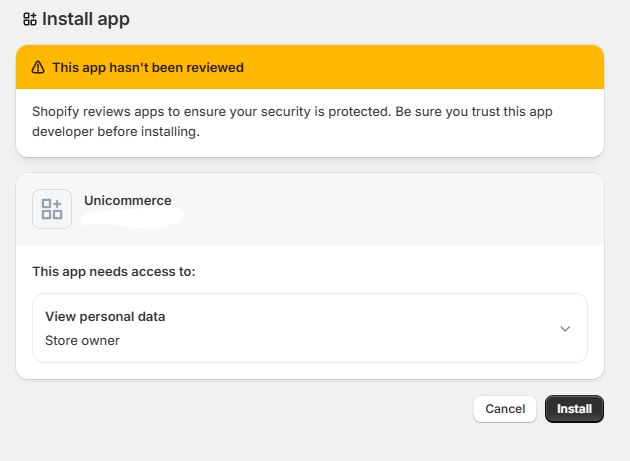Select the Unicommerce app name
The image size is (630, 461).
point(128,201)
